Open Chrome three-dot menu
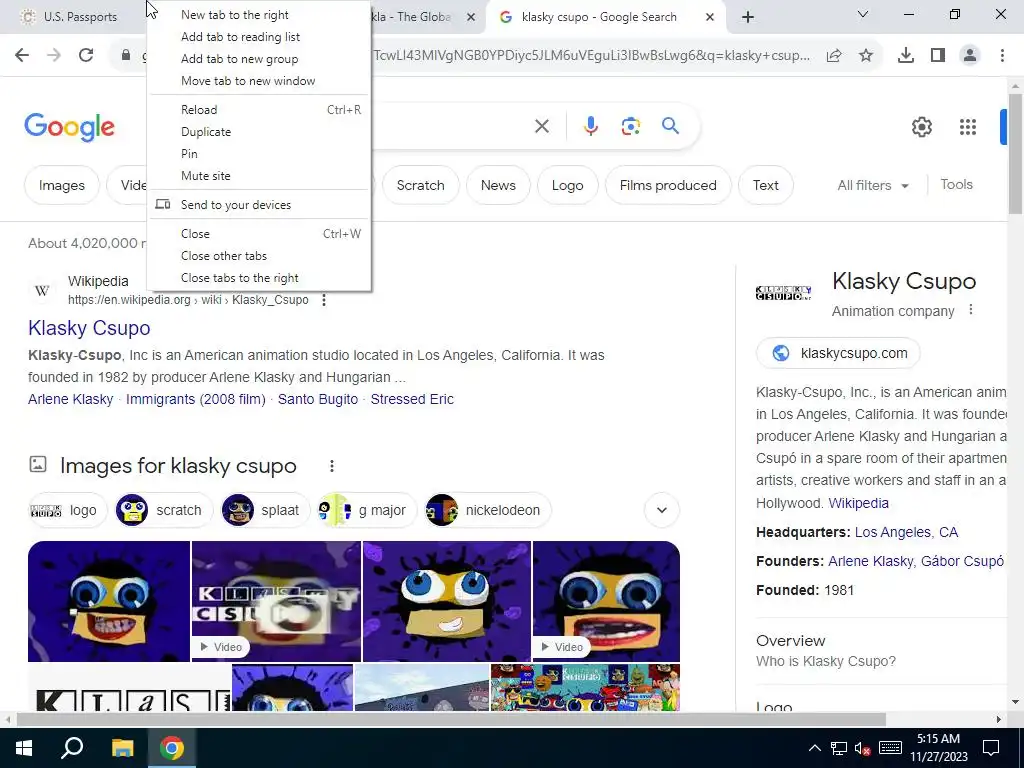The height and width of the screenshot is (768, 1024). pos(1002,56)
